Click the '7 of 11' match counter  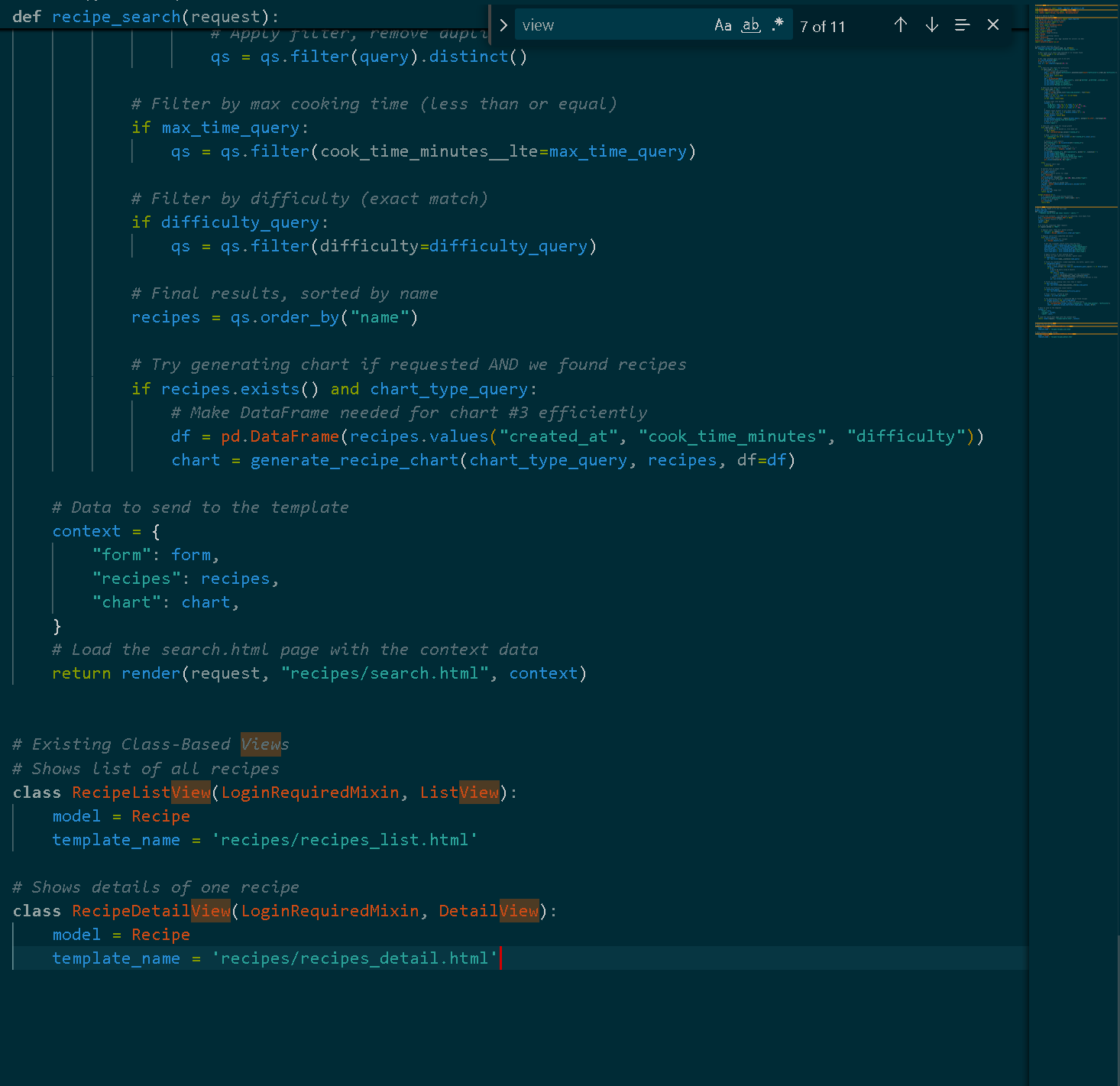tap(823, 26)
